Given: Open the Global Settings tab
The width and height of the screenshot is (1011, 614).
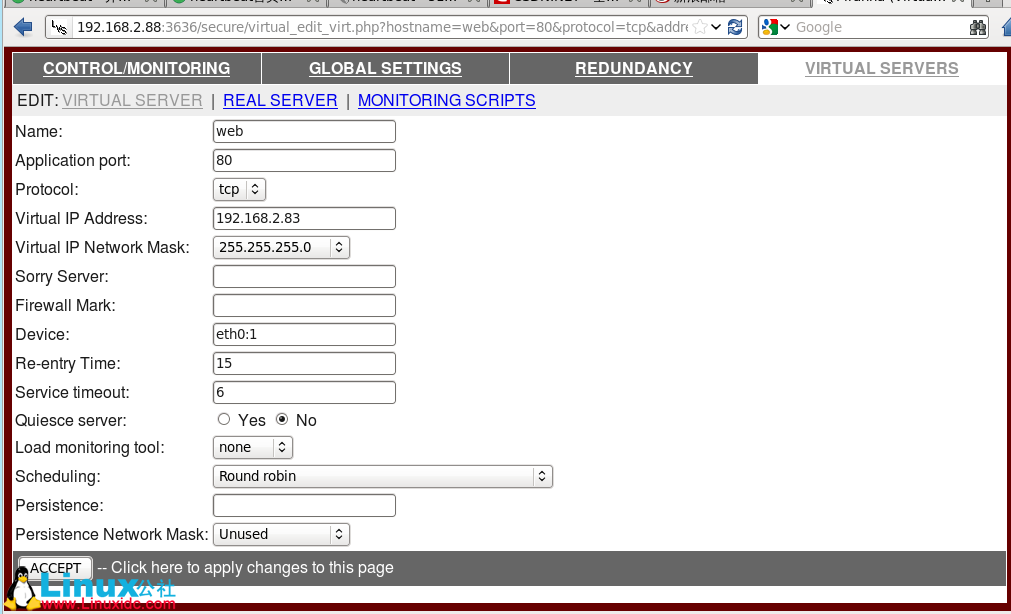Looking at the screenshot, I should coord(385,69).
